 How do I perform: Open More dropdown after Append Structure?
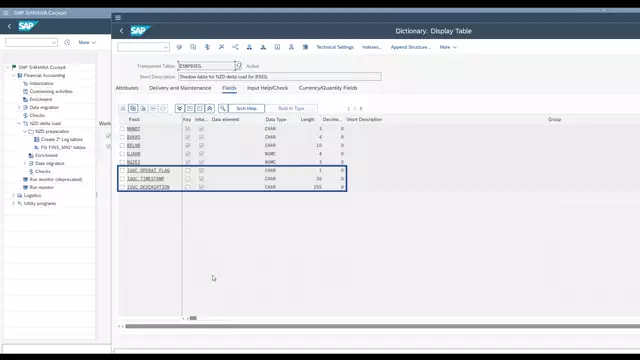click(448, 47)
